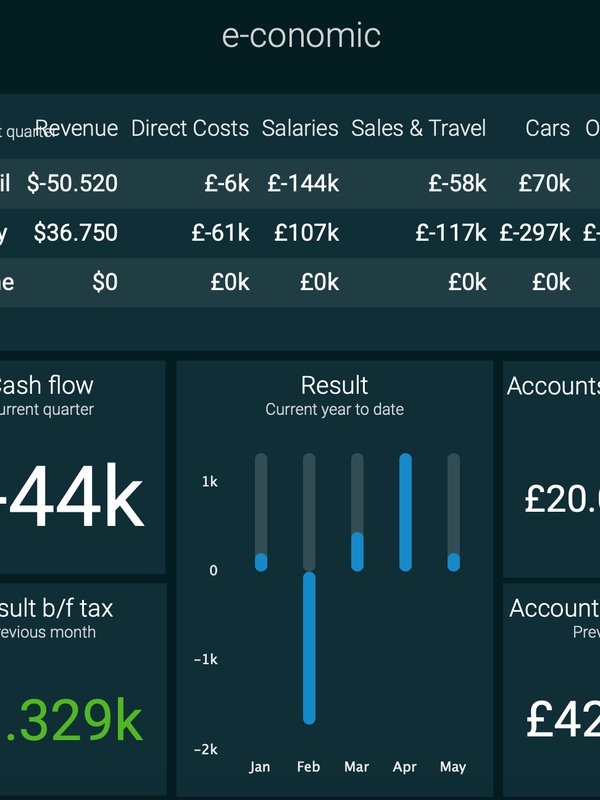The height and width of the screenshot is (800, 600).
Task: Click the January bar in Result chart
Action: tap(261, 562)
